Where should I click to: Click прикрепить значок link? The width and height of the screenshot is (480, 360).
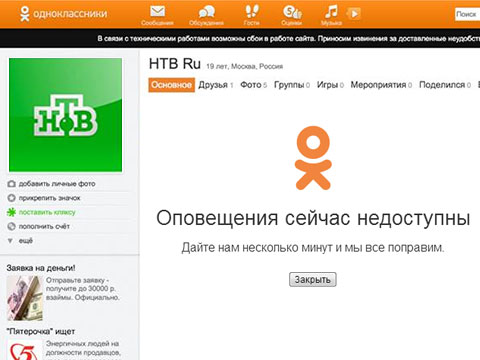click(49, 198)
